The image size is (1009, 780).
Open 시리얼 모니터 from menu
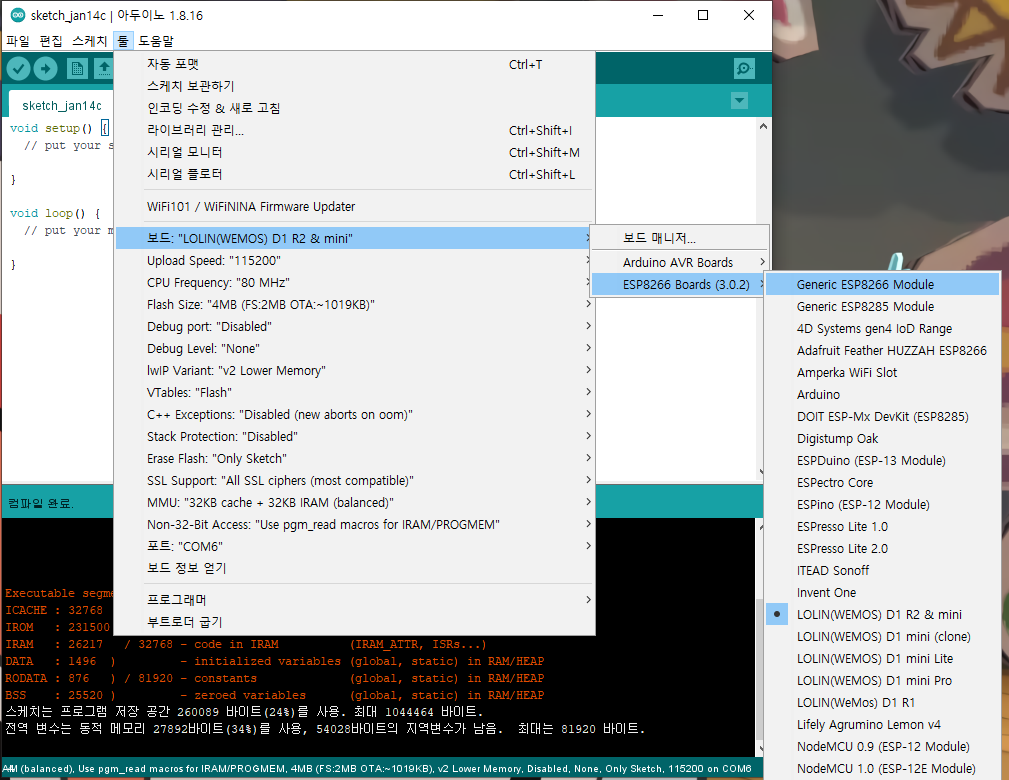355,153
